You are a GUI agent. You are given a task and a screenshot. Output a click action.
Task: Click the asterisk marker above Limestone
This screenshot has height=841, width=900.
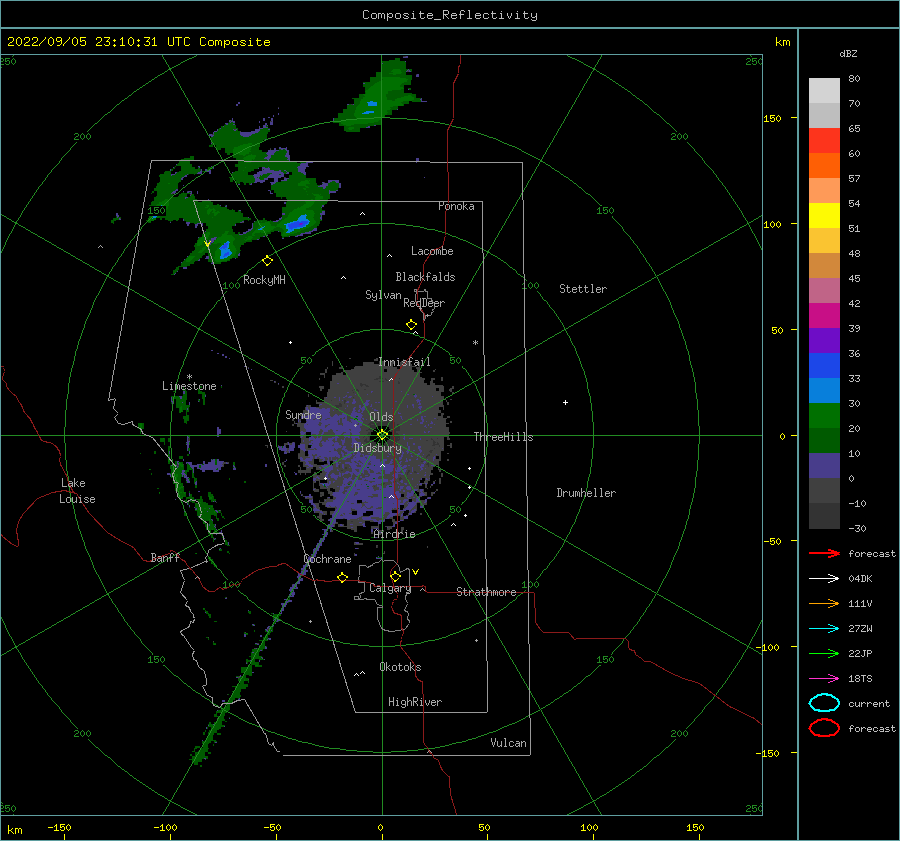click(x=189, y=377)
